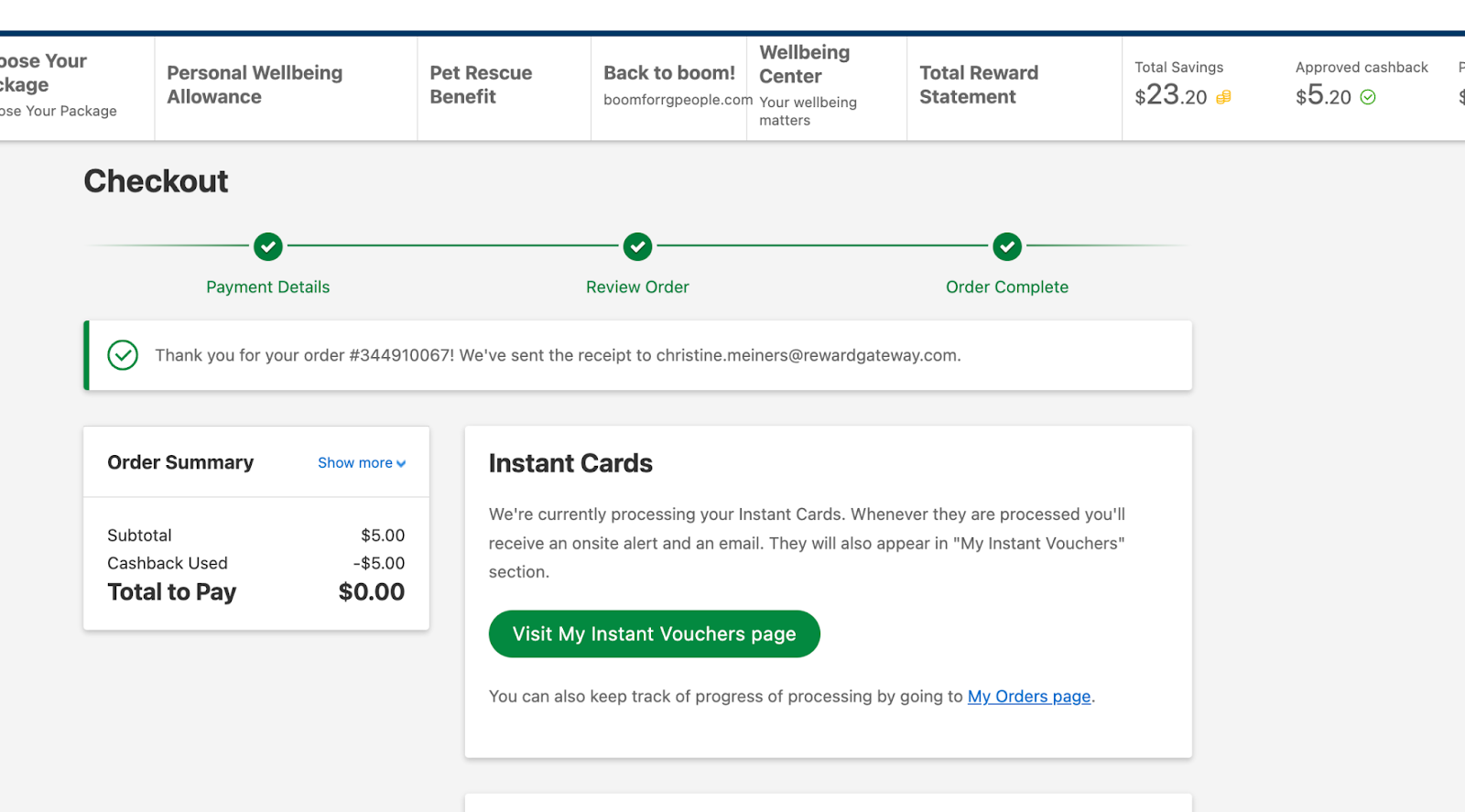Viewport: 1465px width, 812px height.
Task: Click the Show more chevron arrow
Action: pyautogui.click(x=401, y=464)
